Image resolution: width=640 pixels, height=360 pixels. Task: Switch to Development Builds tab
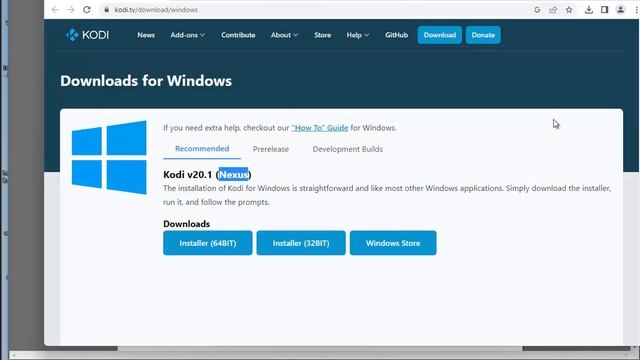point(348,149)
